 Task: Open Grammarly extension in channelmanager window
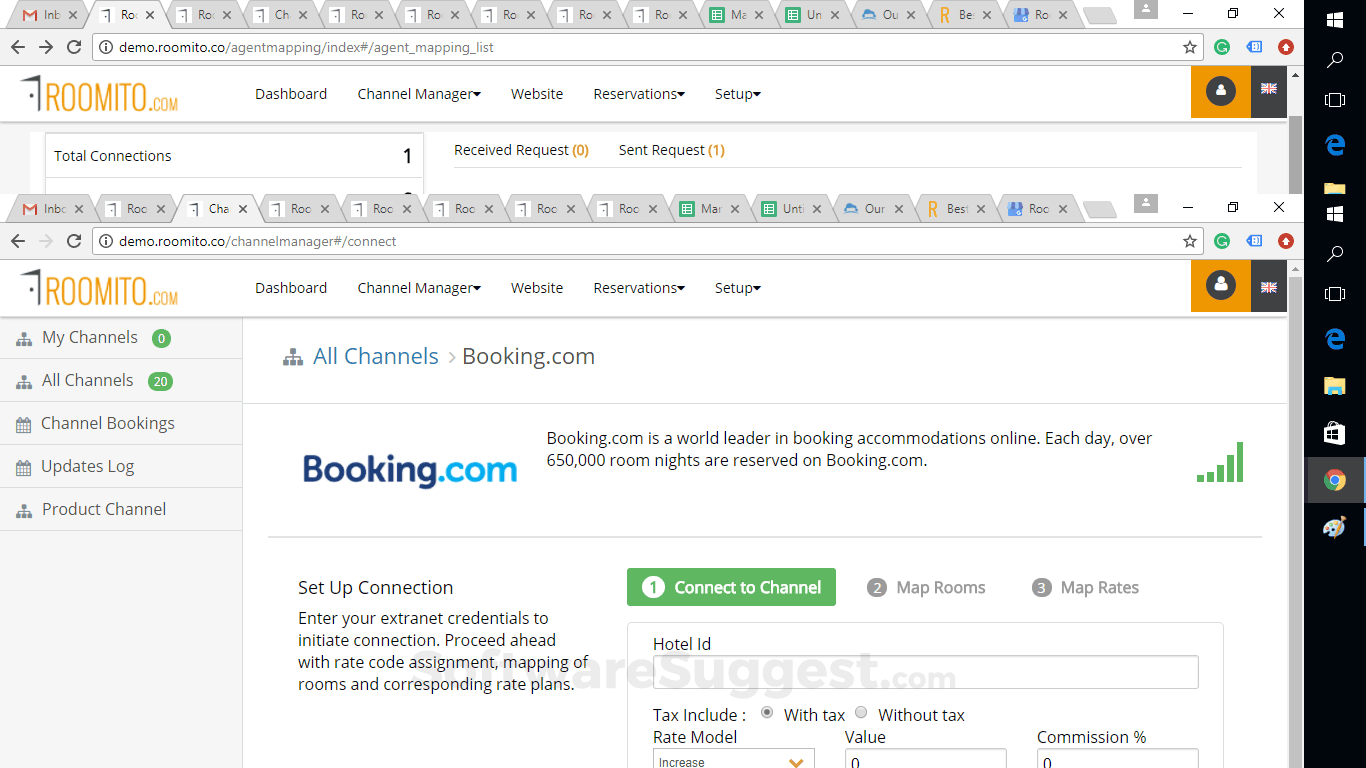(x=1222, y=241)
